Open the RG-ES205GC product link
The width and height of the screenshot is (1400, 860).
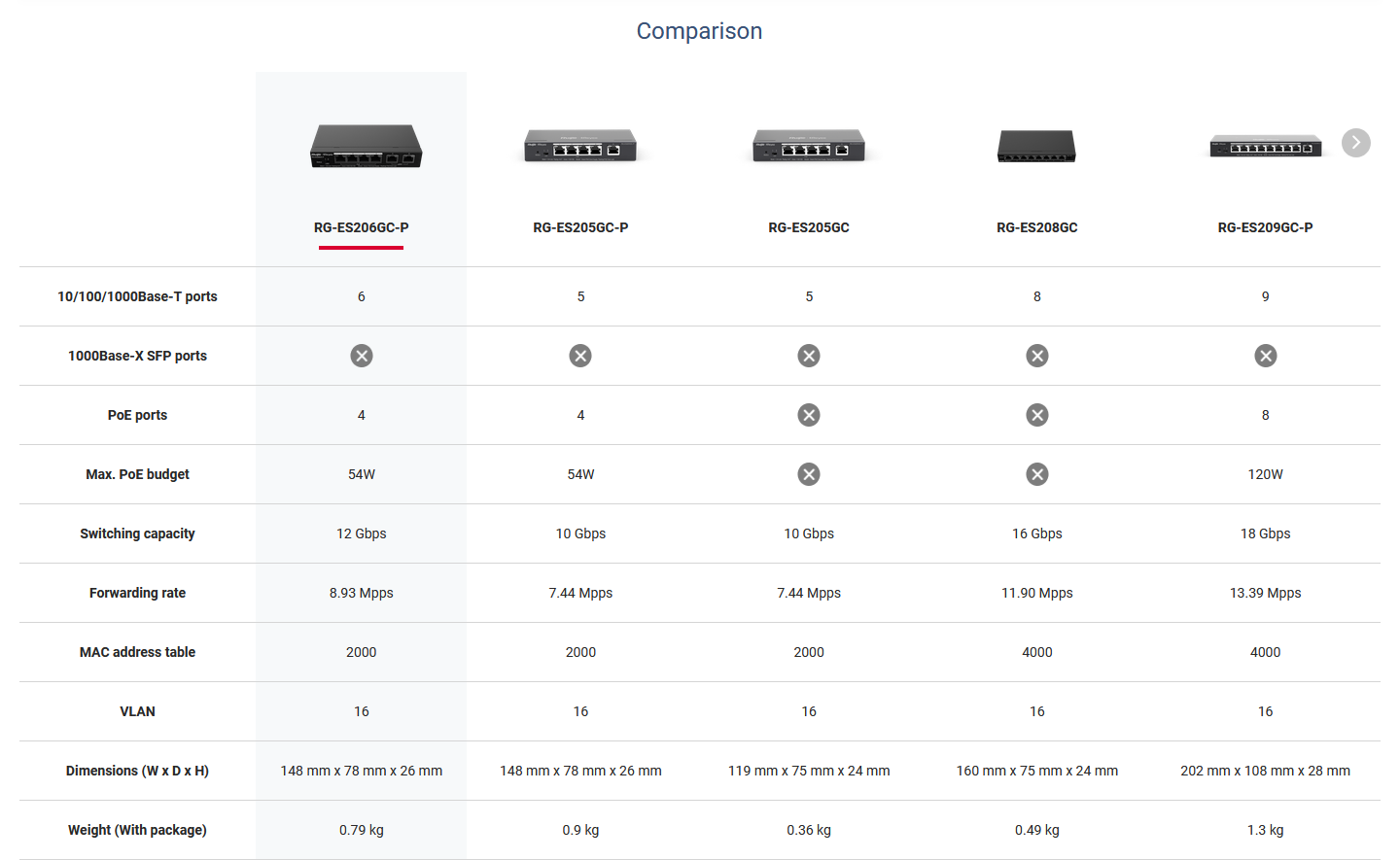(809, 227)
